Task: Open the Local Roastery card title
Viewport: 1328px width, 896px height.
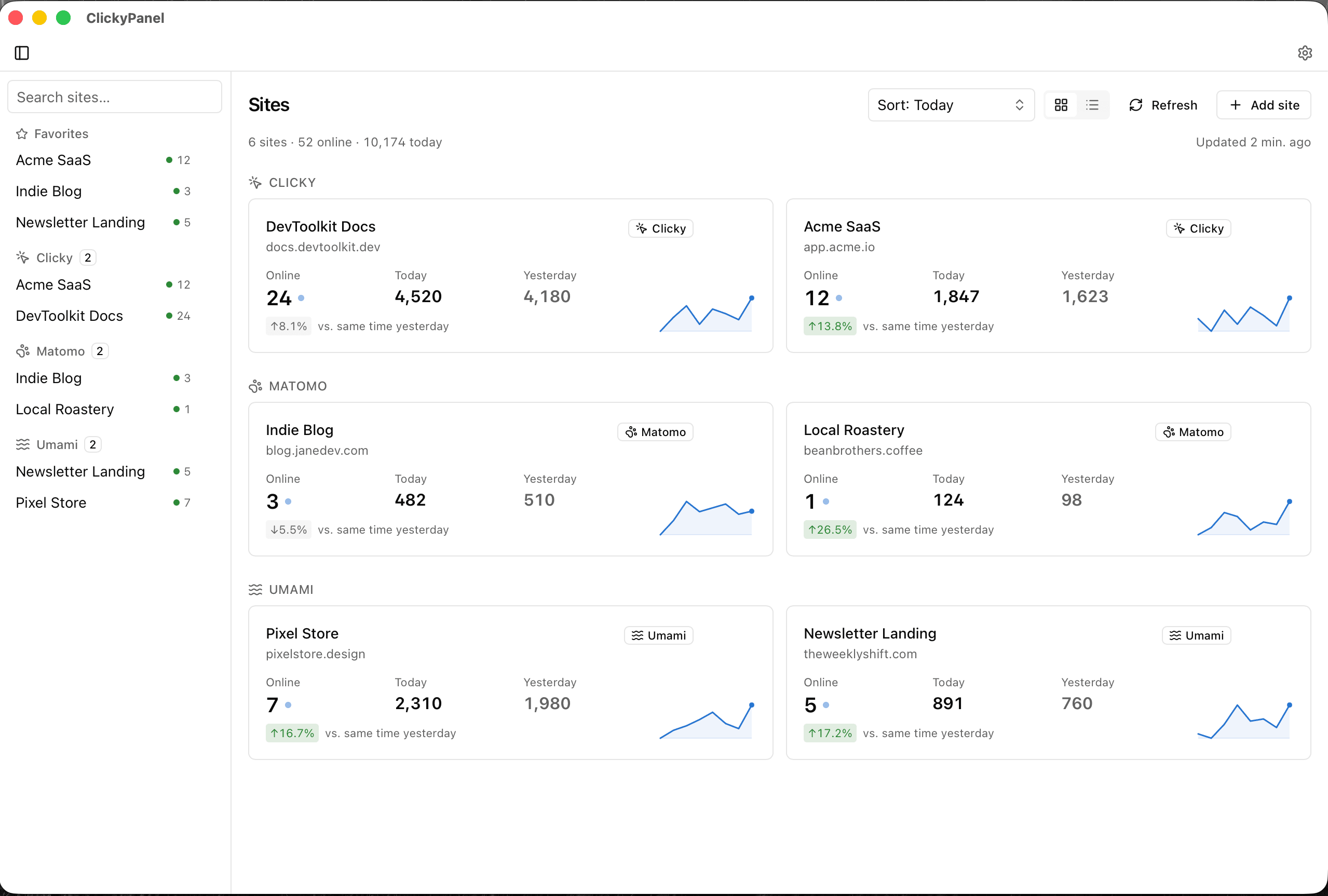Action: tap(853, 430)
